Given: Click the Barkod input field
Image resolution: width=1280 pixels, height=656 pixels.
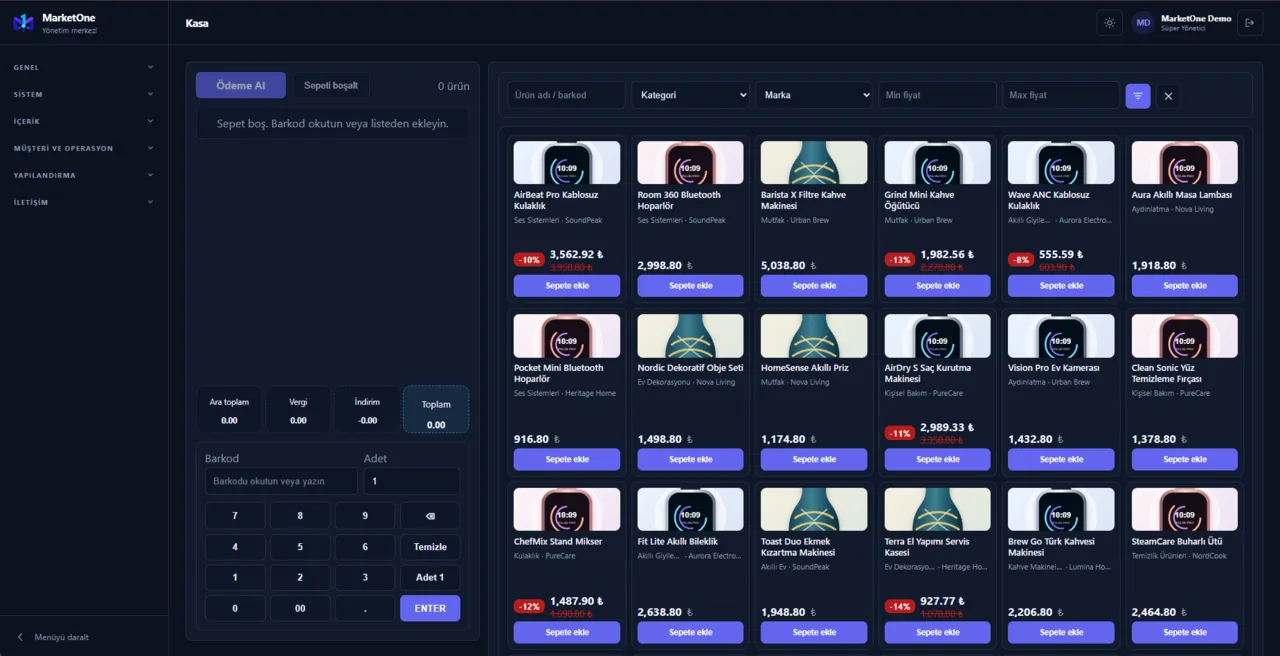Looking at the screenshot, I should [281, 481].
